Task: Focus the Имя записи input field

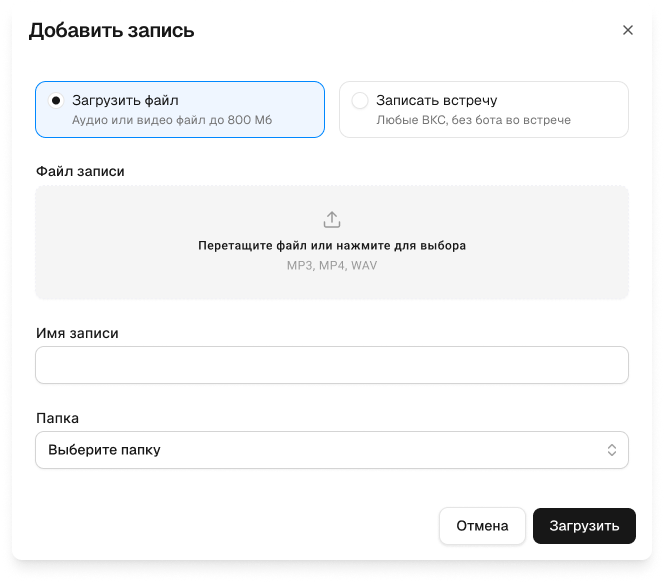Action: click(332, 365)
